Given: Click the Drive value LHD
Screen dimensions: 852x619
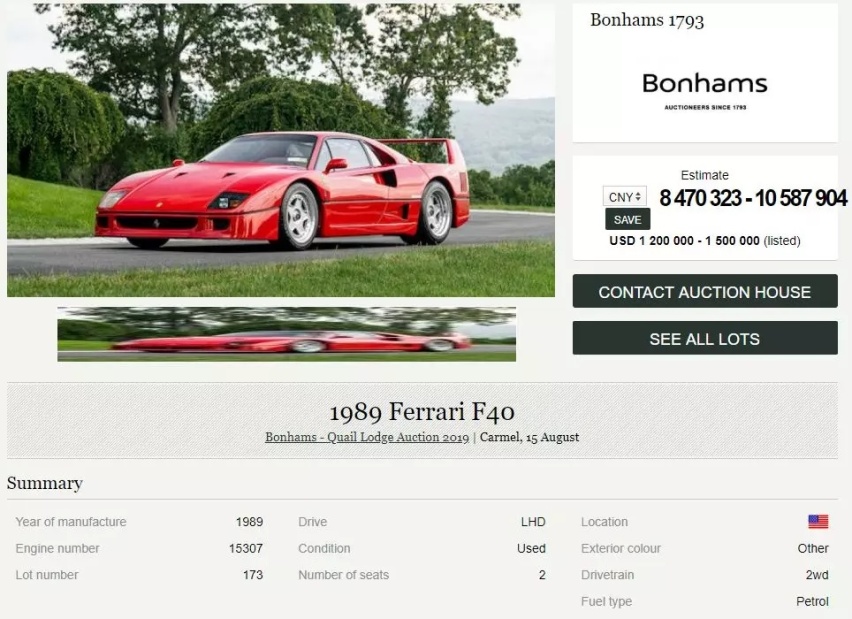Looking at the screenshot, I should (533, 522).
